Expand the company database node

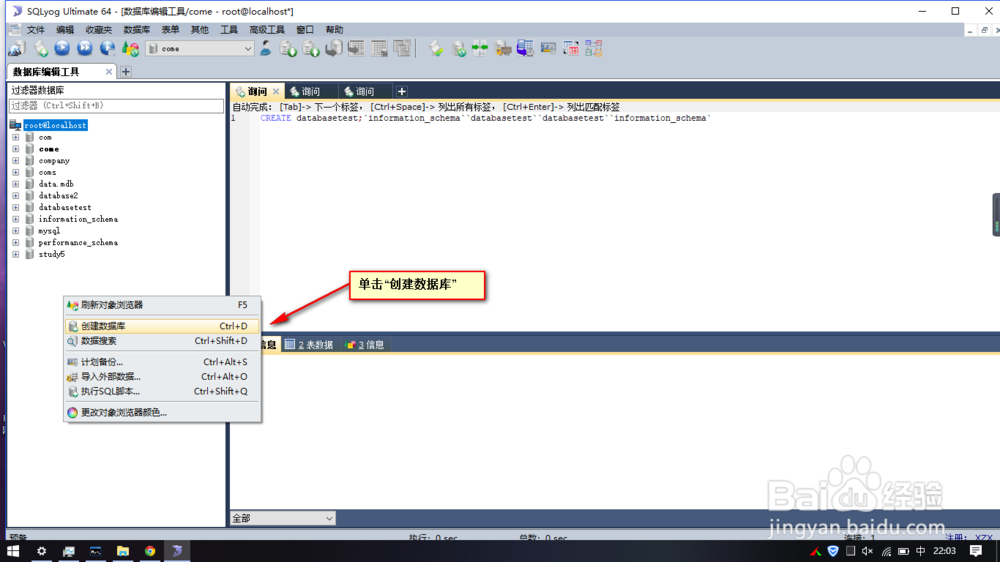click(16, 161)
